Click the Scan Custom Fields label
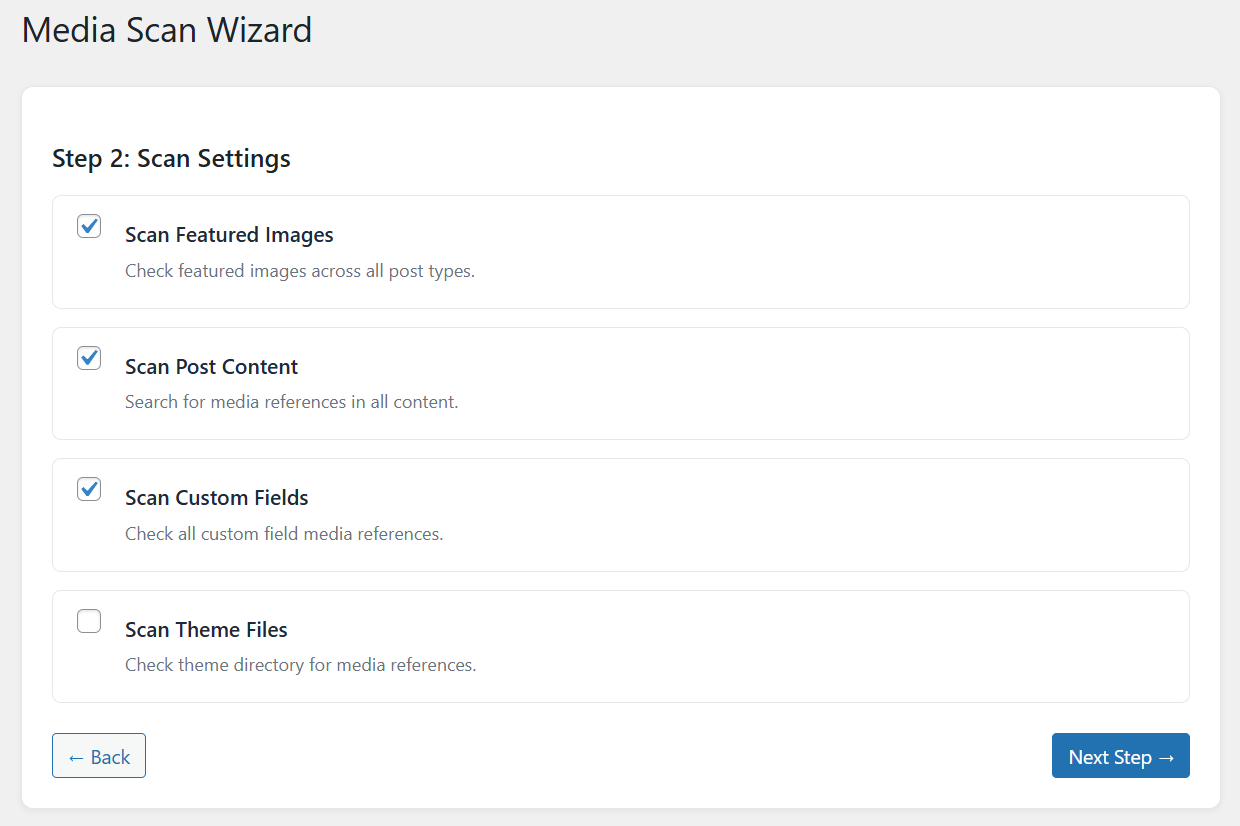Screen dimensions: 1240x826 pyautogui.click(x=216, y=498)
